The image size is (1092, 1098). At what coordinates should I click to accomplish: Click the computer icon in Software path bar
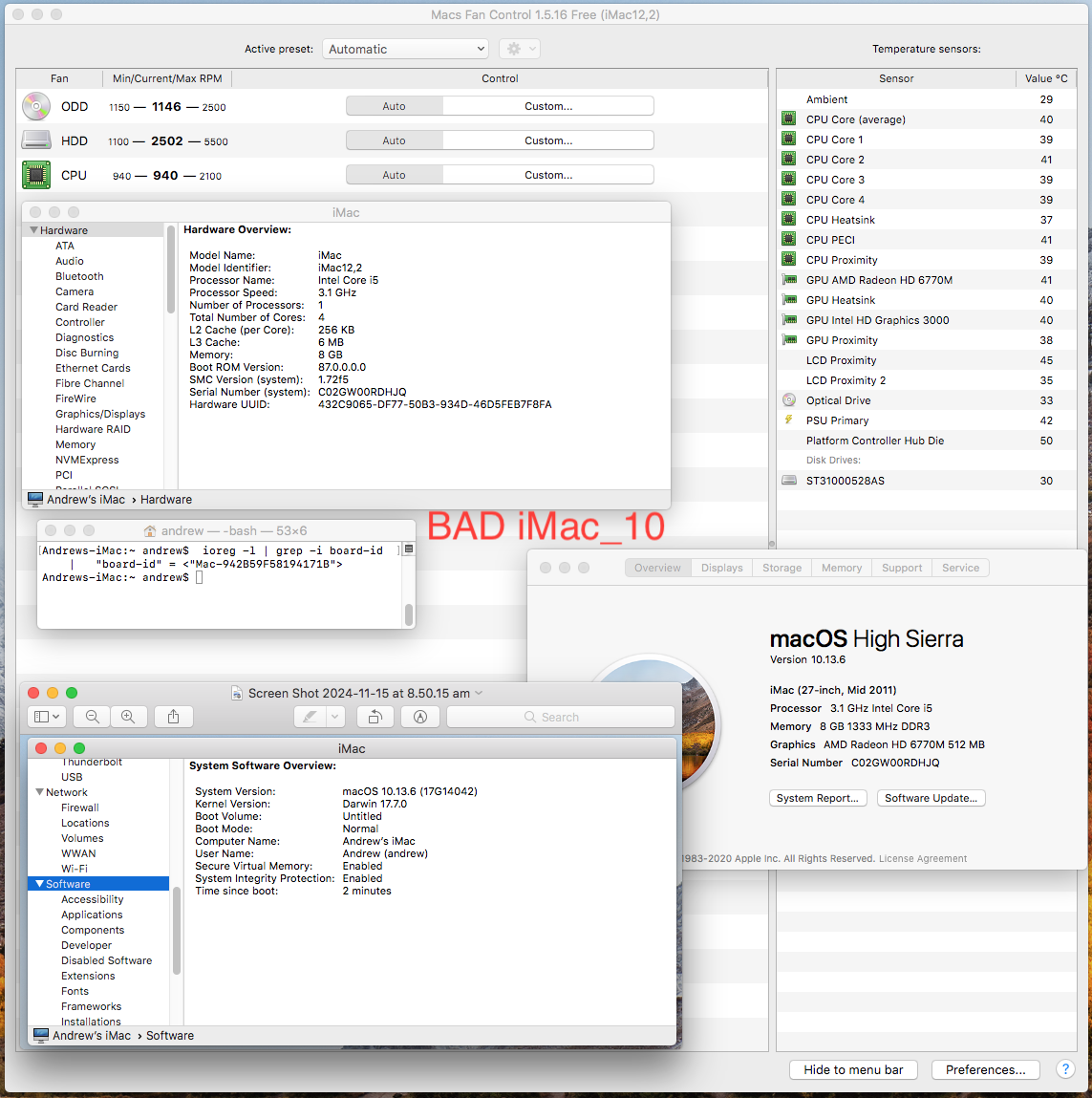coord(40,1035)
